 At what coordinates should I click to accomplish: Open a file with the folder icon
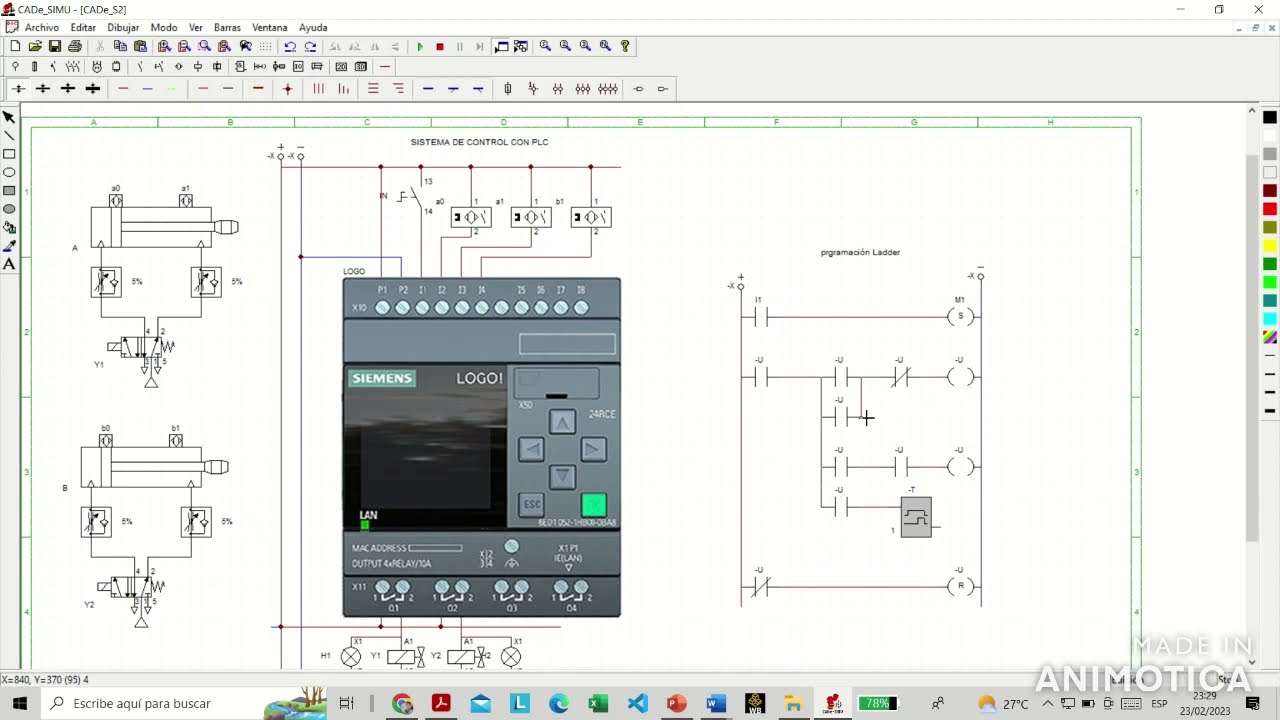35,46
